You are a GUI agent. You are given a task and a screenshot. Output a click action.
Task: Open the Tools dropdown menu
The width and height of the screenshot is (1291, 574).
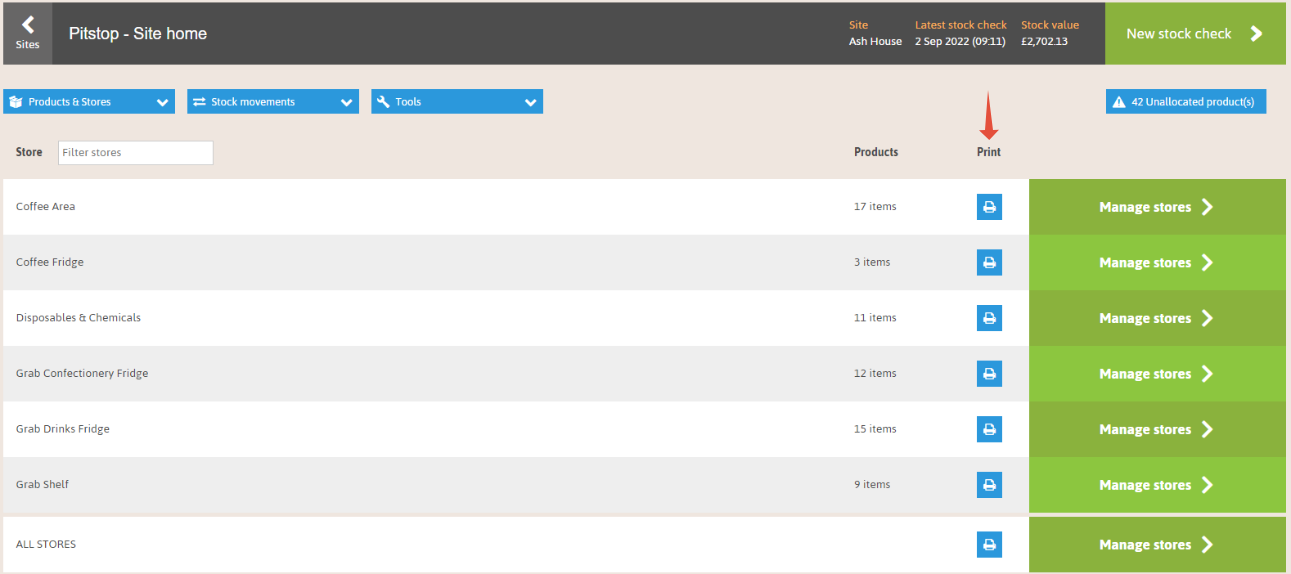[x=457, y=102]
